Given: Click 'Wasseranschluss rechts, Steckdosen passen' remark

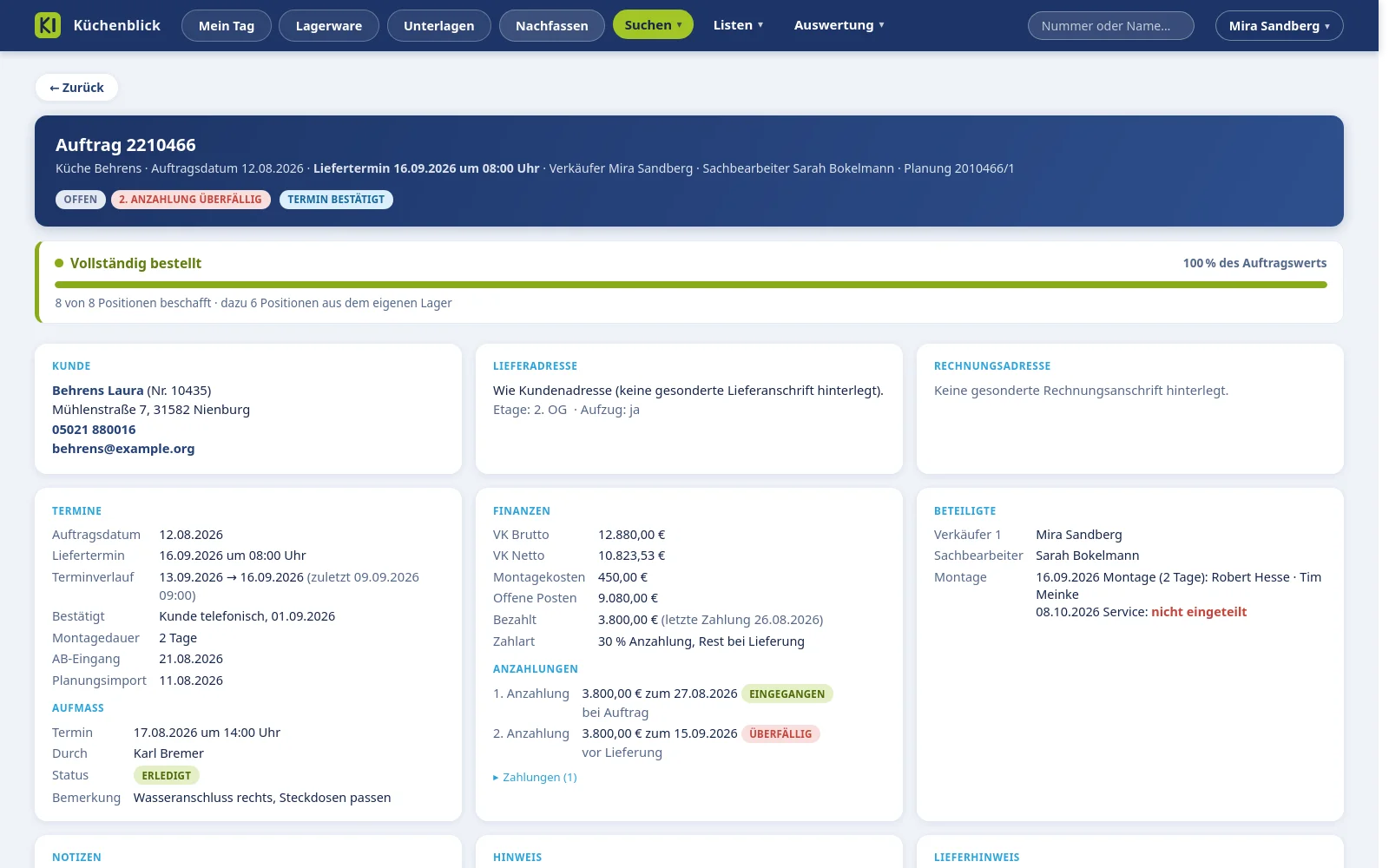Looking at the screenshot, I should coord(262,798).
